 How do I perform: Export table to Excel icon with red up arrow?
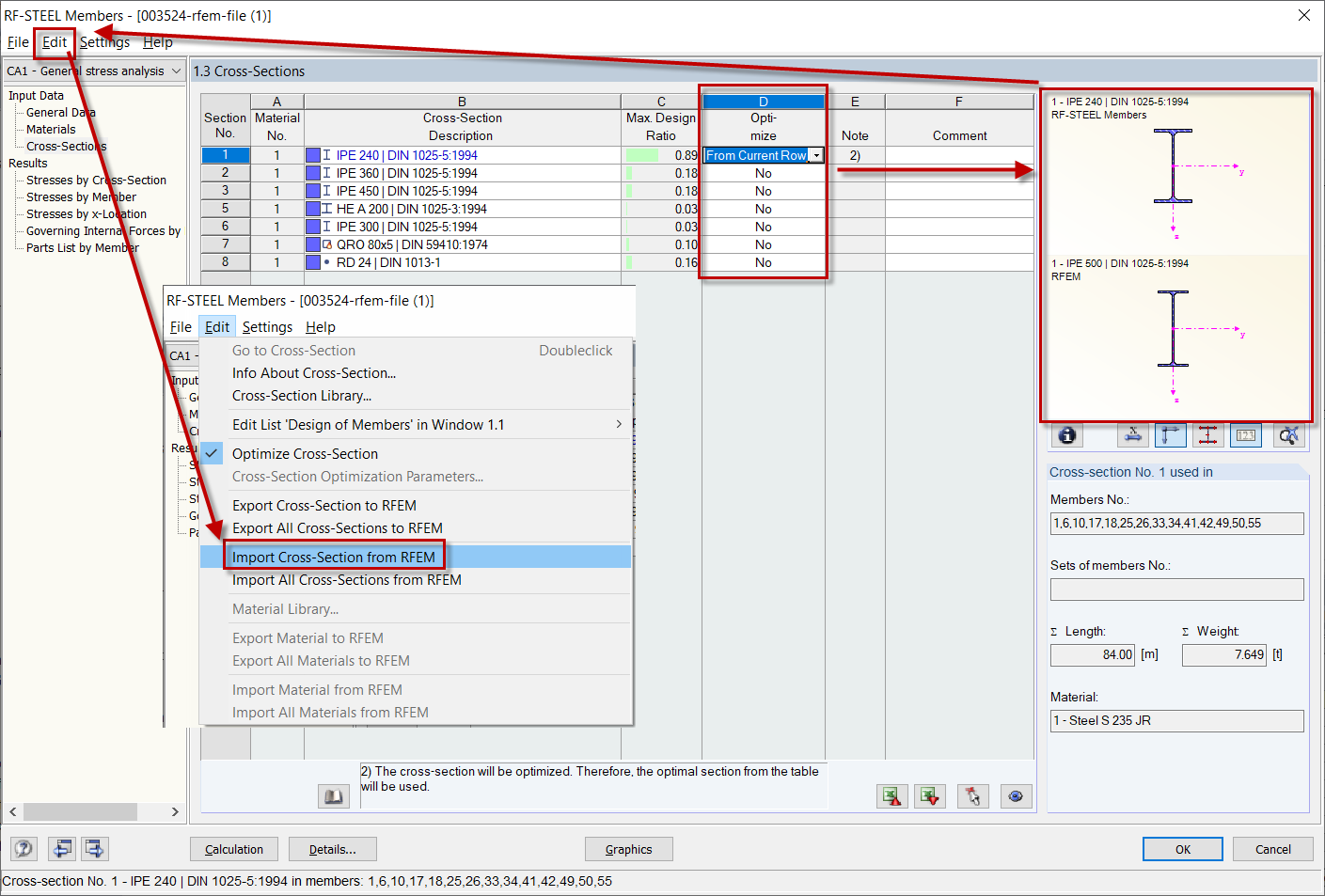[x=891, y=796]
